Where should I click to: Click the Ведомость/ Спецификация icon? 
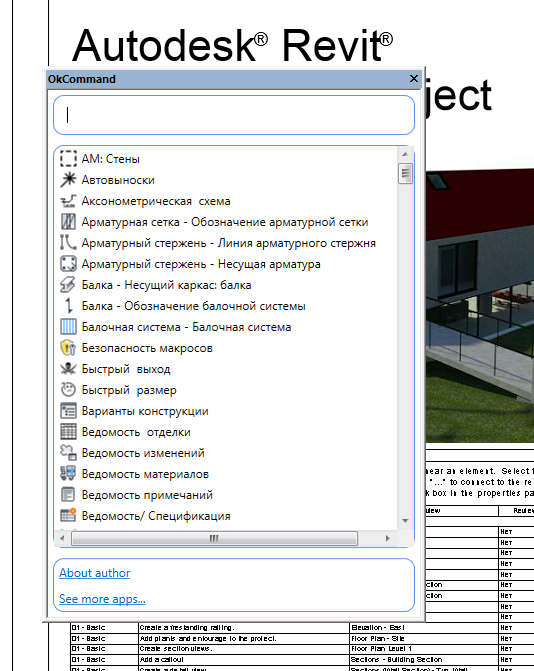coord(68,515)
